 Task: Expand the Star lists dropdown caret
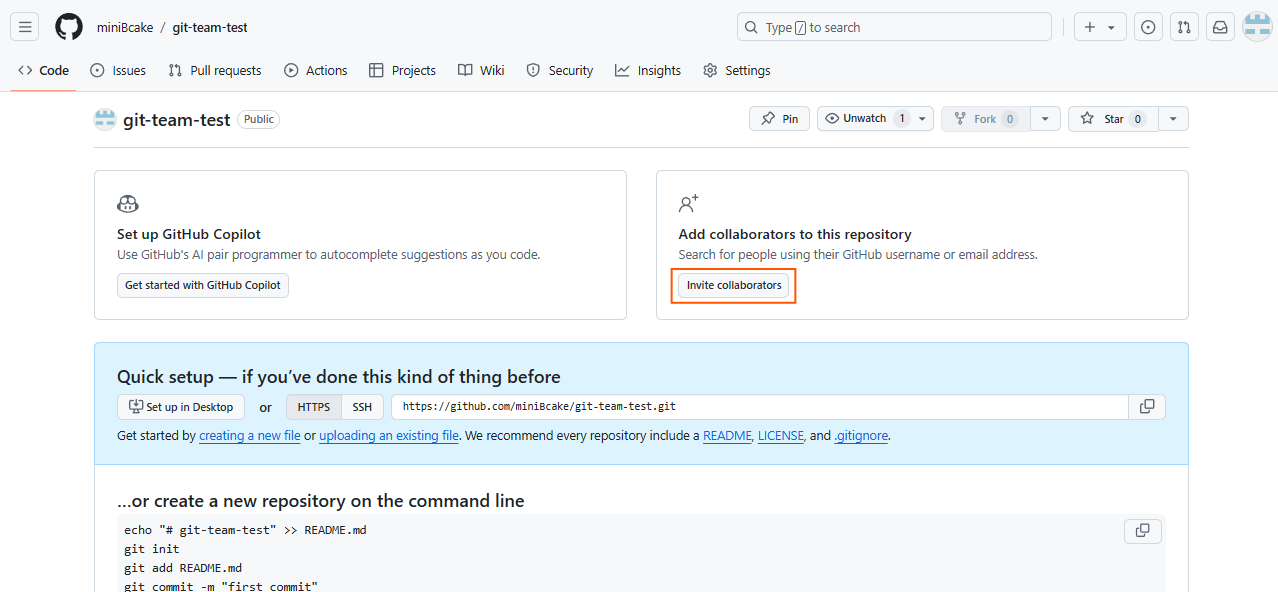pos(1174,119)
